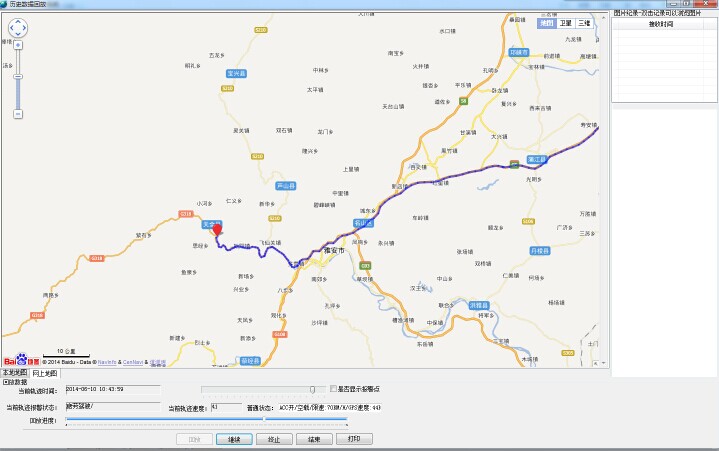
Task: Click the 雅安市 city name on the map
Action: [334, 250]
